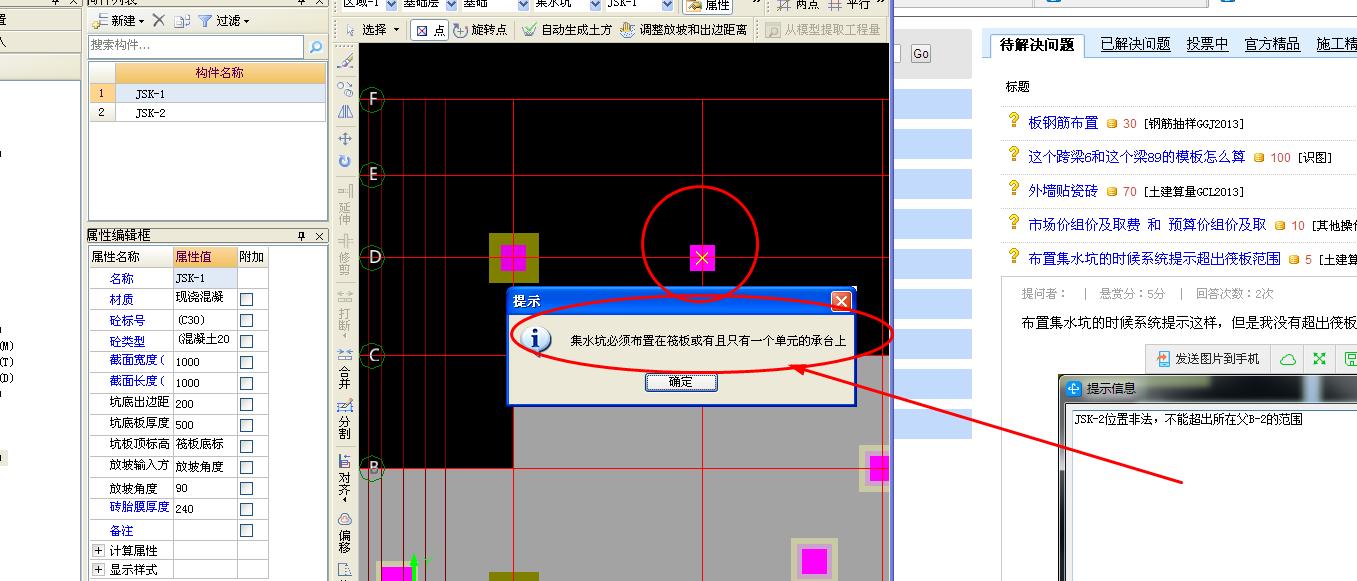Click 确定 in the 提示 dialog
1357x581 pixels.
[680, 382]
